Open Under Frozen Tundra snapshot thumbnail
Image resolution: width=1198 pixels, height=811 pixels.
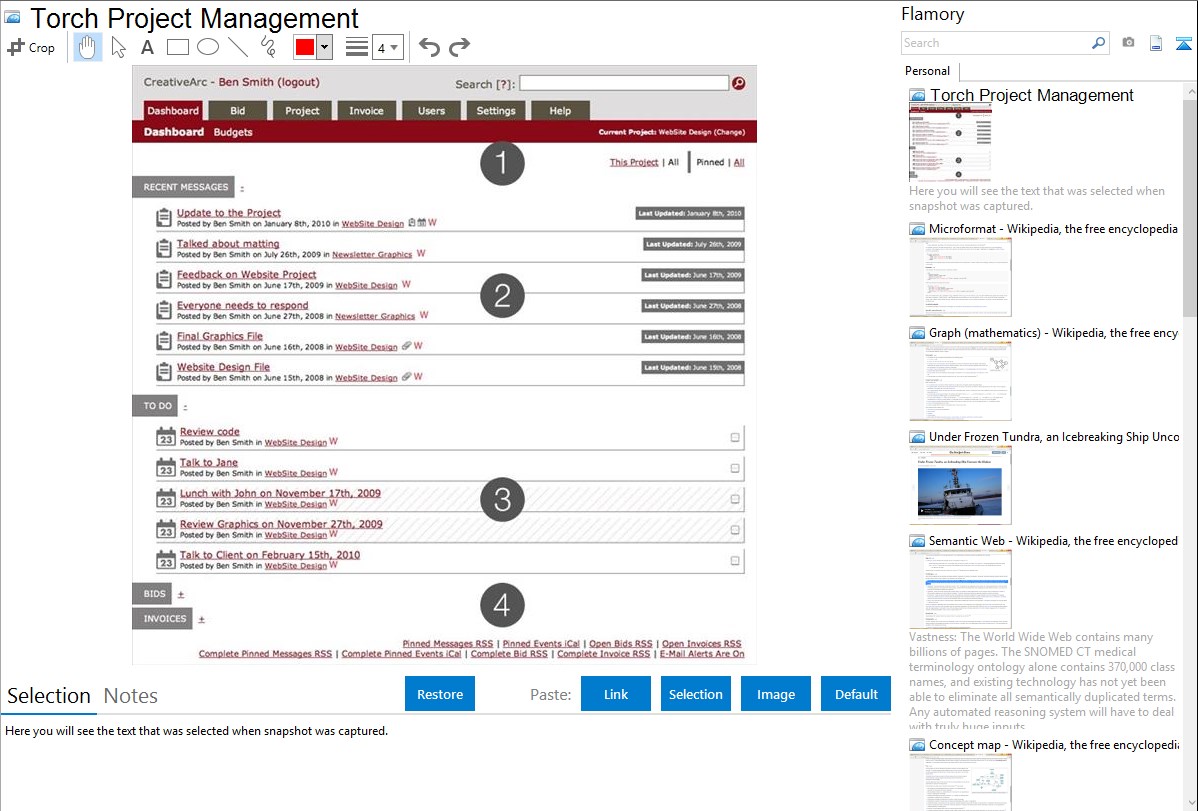(x=960, y=485)
